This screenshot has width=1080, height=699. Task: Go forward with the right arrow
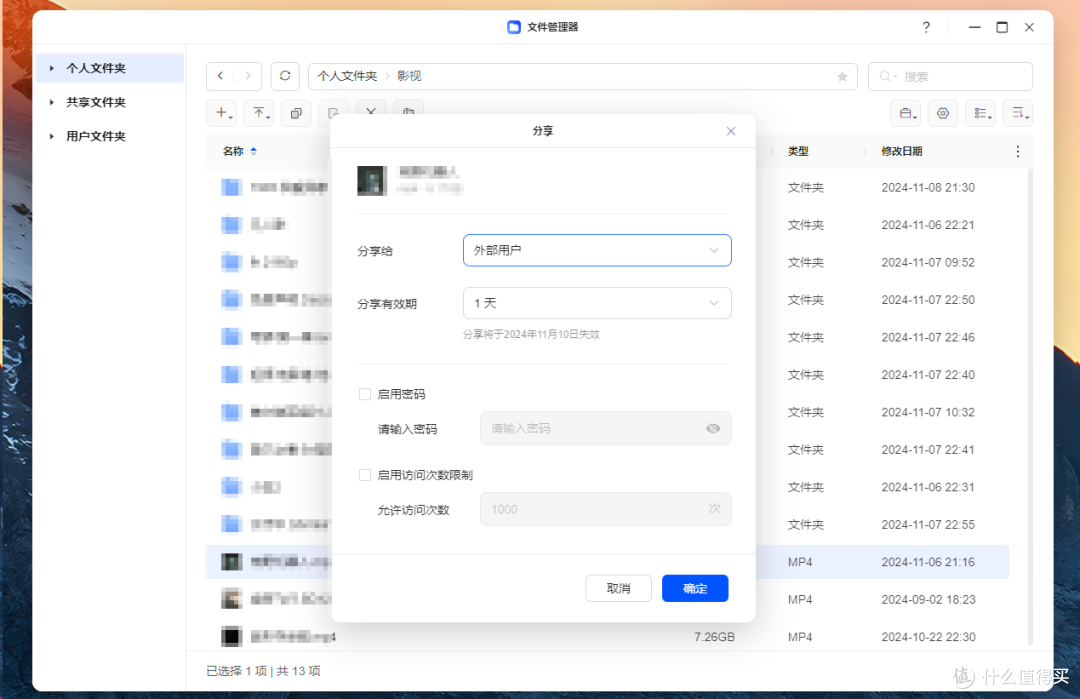click(x=248, y=76)
